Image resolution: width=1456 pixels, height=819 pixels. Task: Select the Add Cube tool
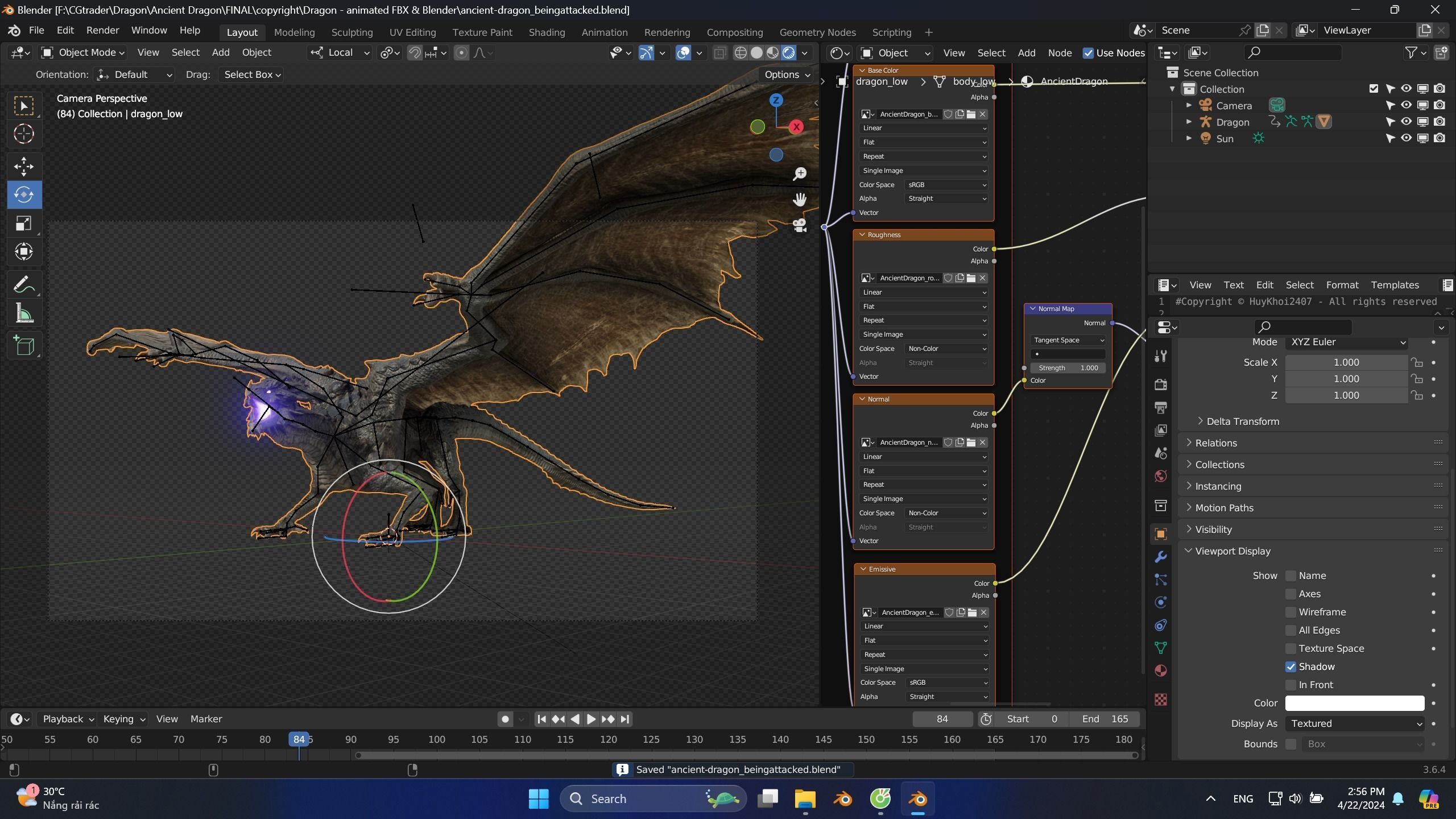[24, 346]
